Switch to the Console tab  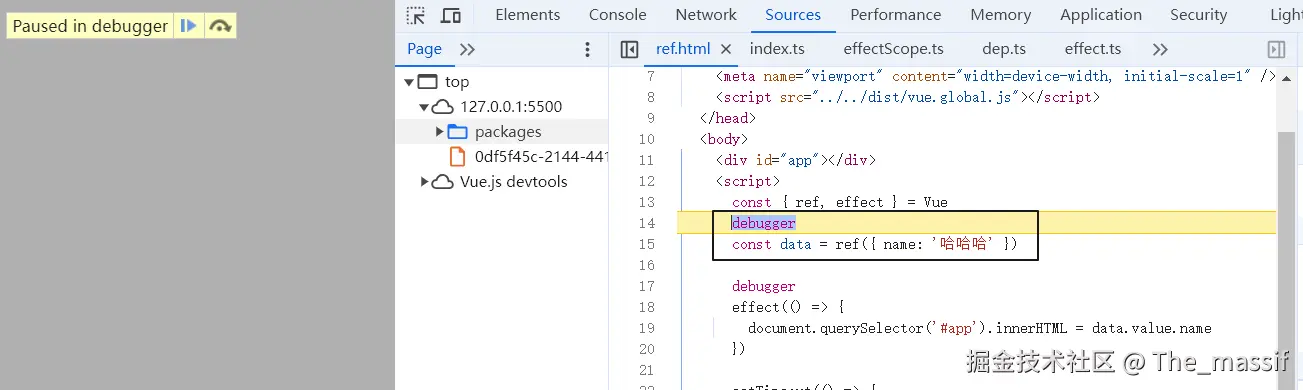click(x=617, y=15)
